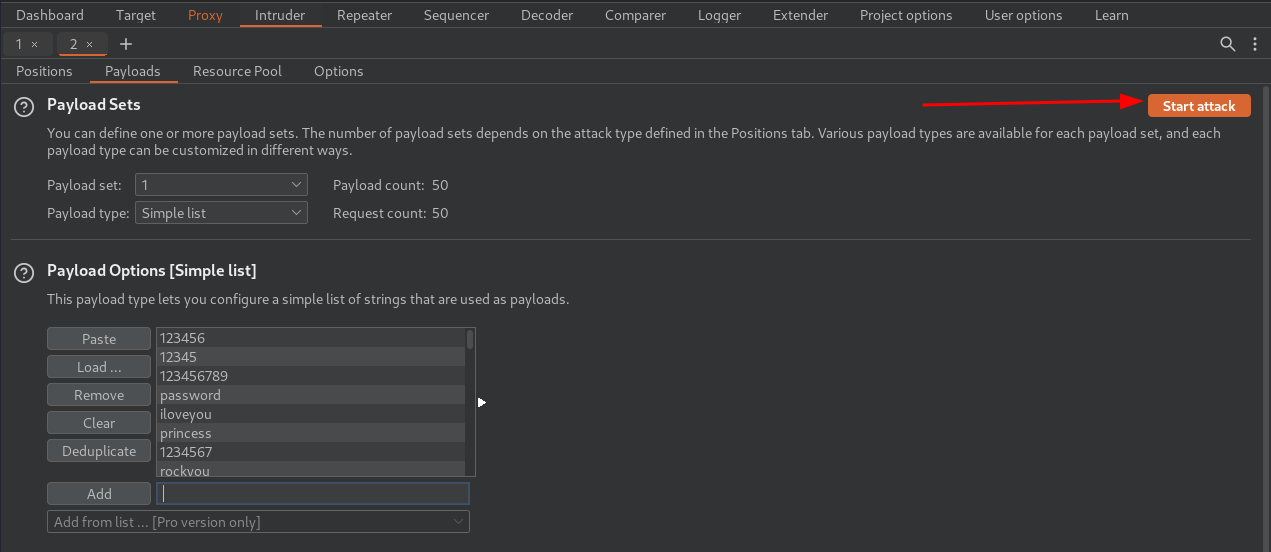Click the Clear button
1271x552 pixels.
pos(99,423)
